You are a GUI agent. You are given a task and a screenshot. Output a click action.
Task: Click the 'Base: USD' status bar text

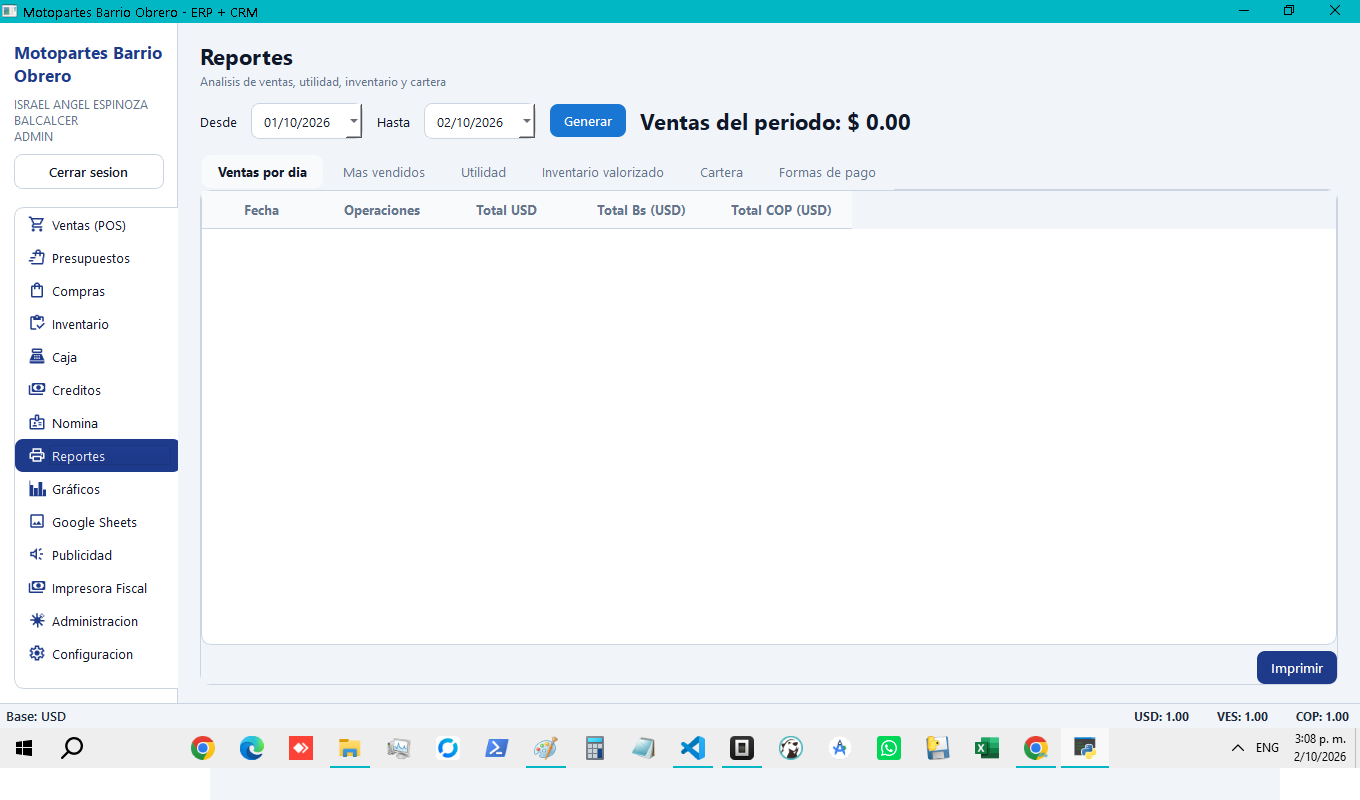pos(36,716)
